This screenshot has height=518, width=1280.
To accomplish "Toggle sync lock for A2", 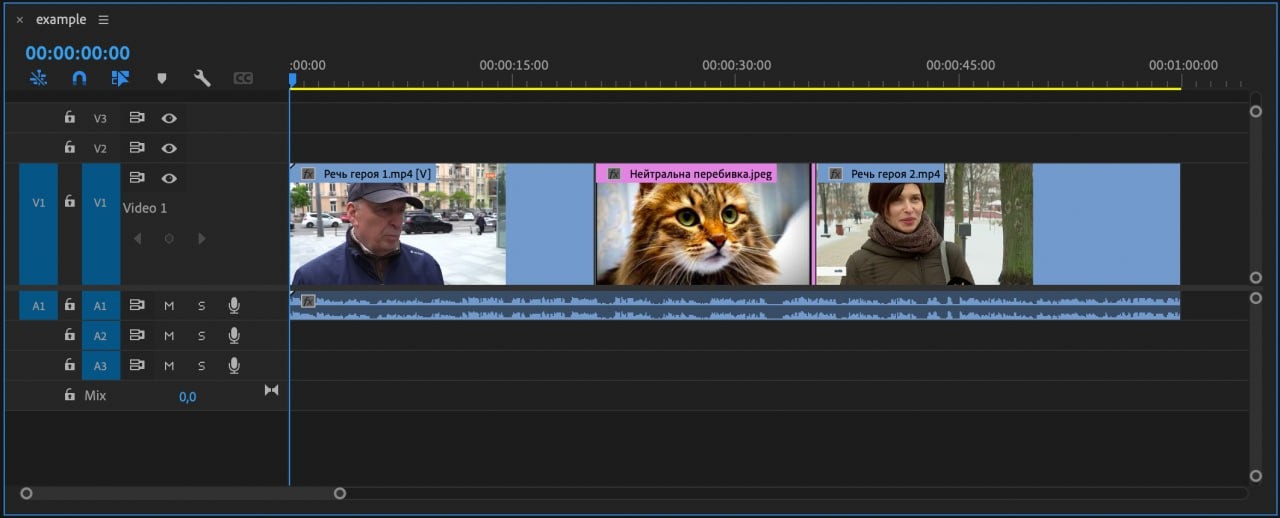I will click(137, 336).
